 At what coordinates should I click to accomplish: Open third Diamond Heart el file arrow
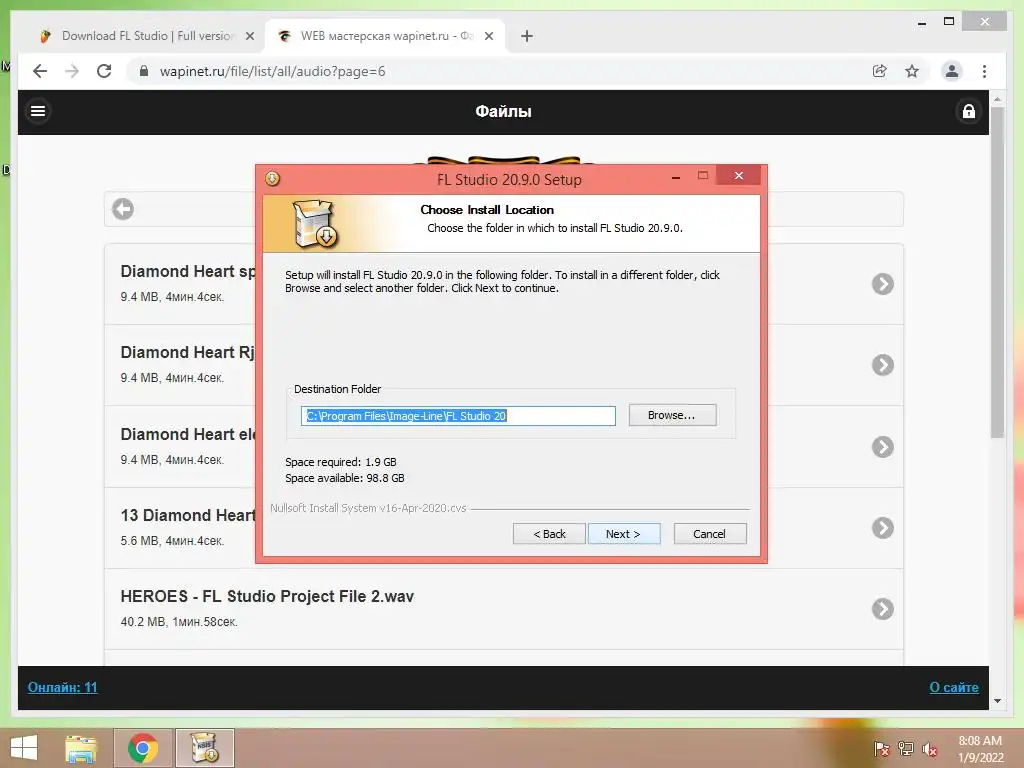pos(882,447)
